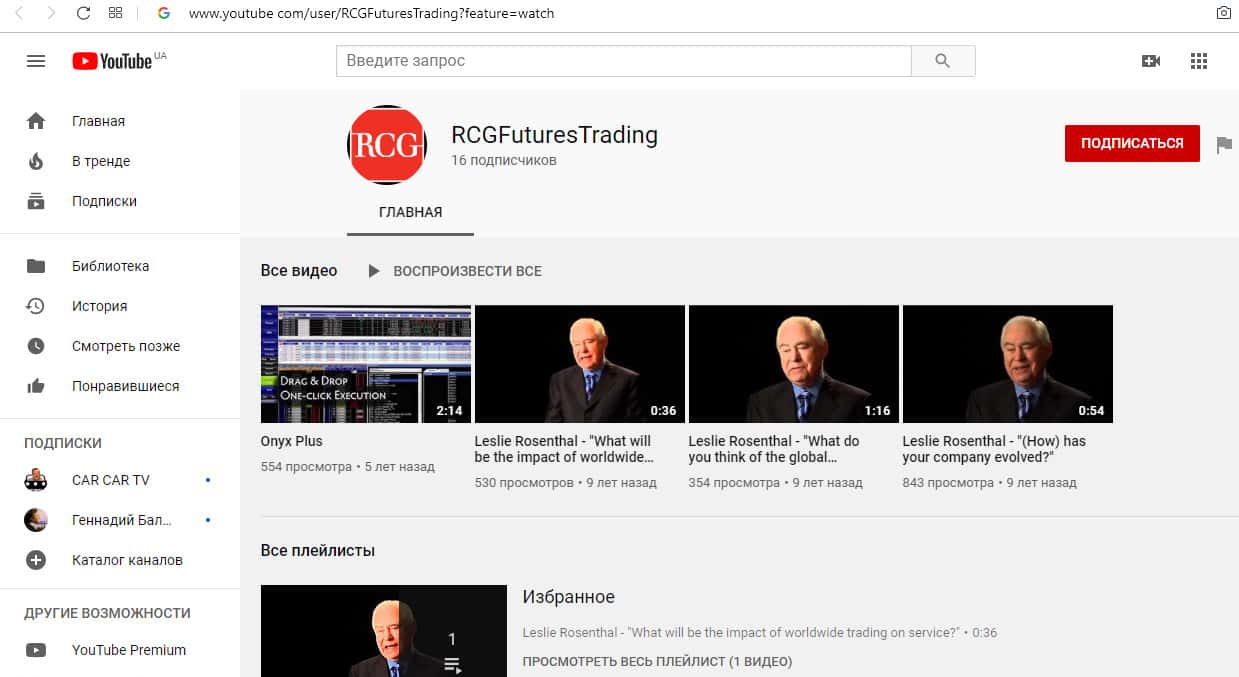
Task: Click "354 просмотра • 9 лет назад" text
Action: pos(775,483)
